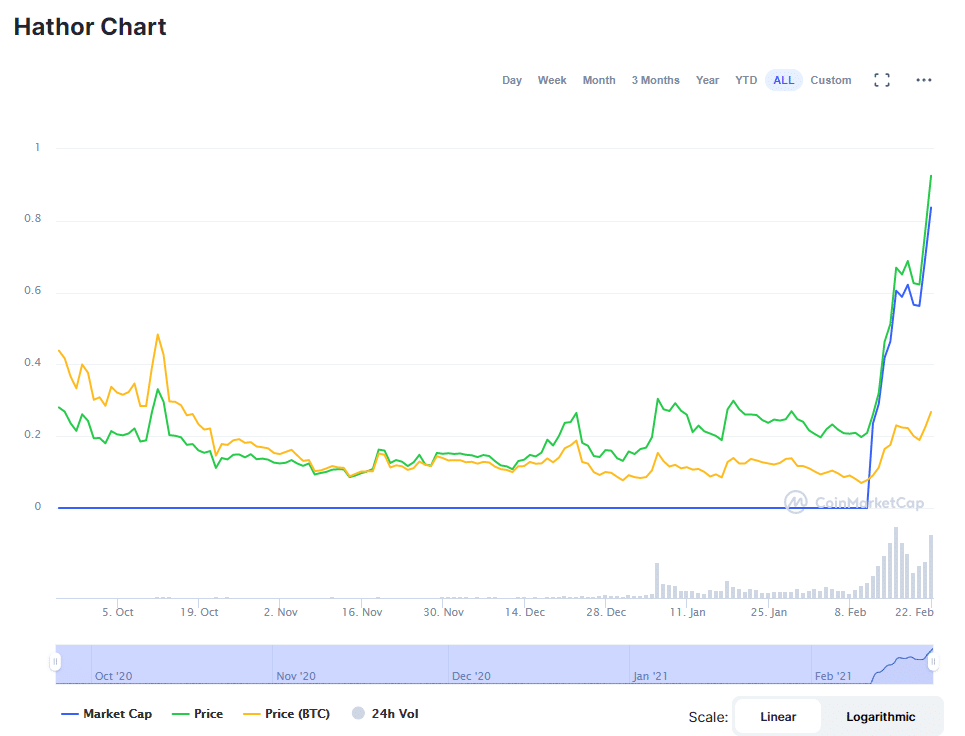Enter fullscreen chart view
This screenshot has width=965, height=736.
[881, 80]
